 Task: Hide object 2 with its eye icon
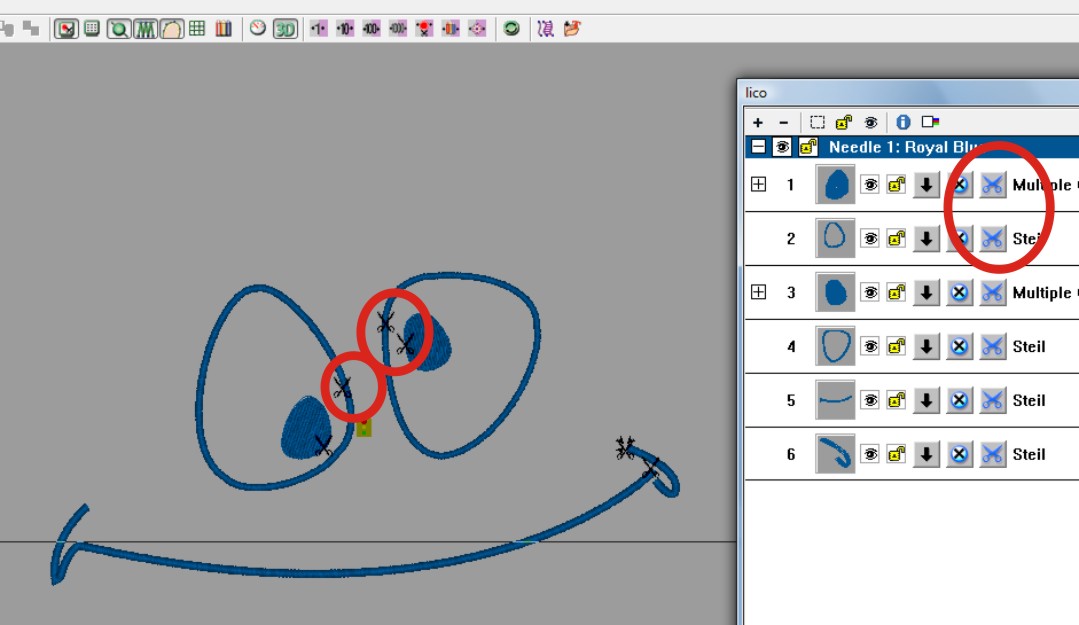click(x=870, y=239)
